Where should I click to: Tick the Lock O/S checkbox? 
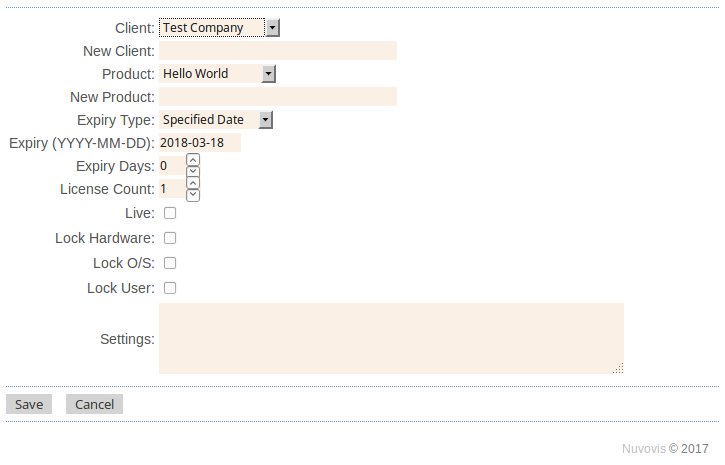(x=170, y=263)
